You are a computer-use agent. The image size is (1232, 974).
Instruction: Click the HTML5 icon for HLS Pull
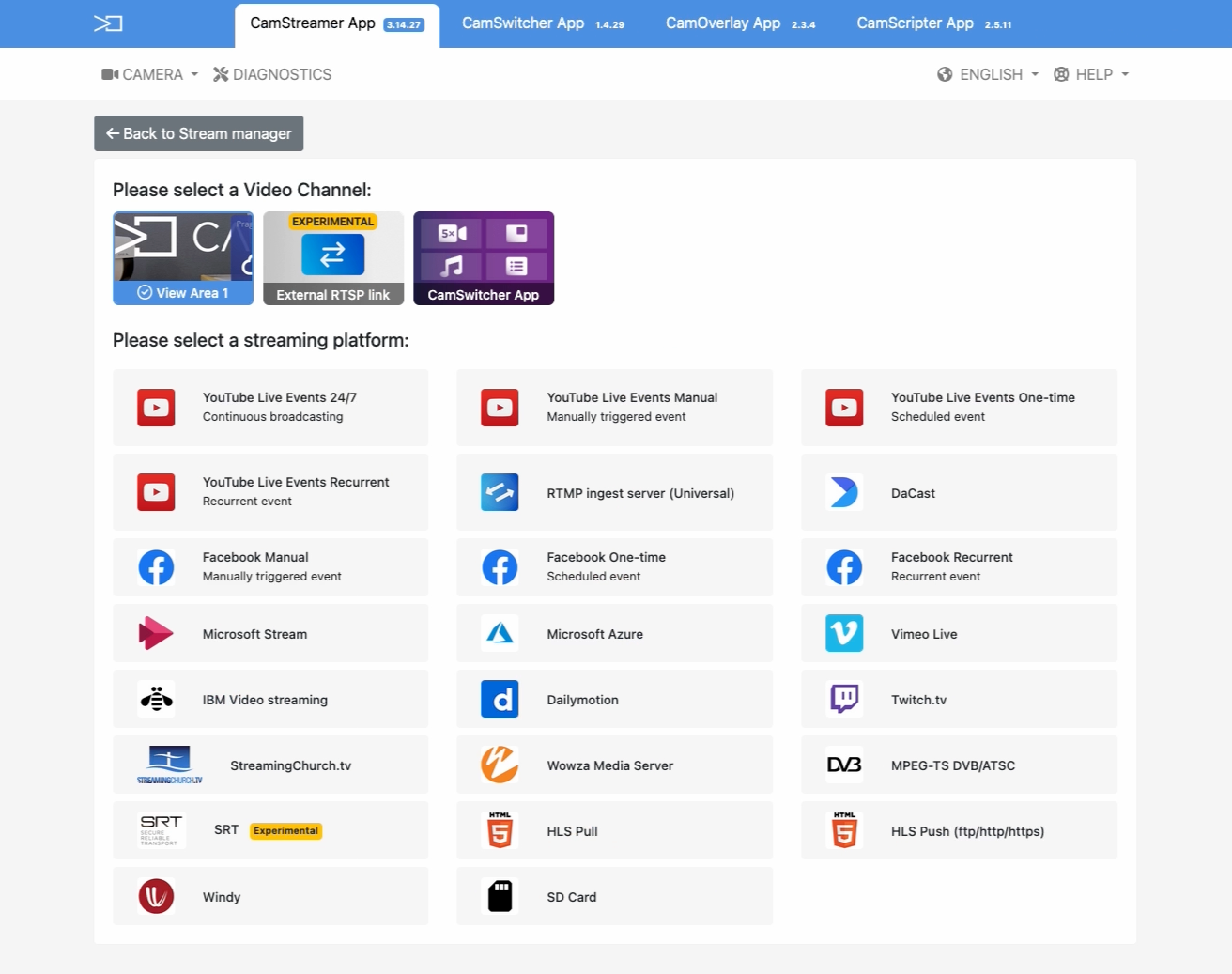(x=500, y=830)
